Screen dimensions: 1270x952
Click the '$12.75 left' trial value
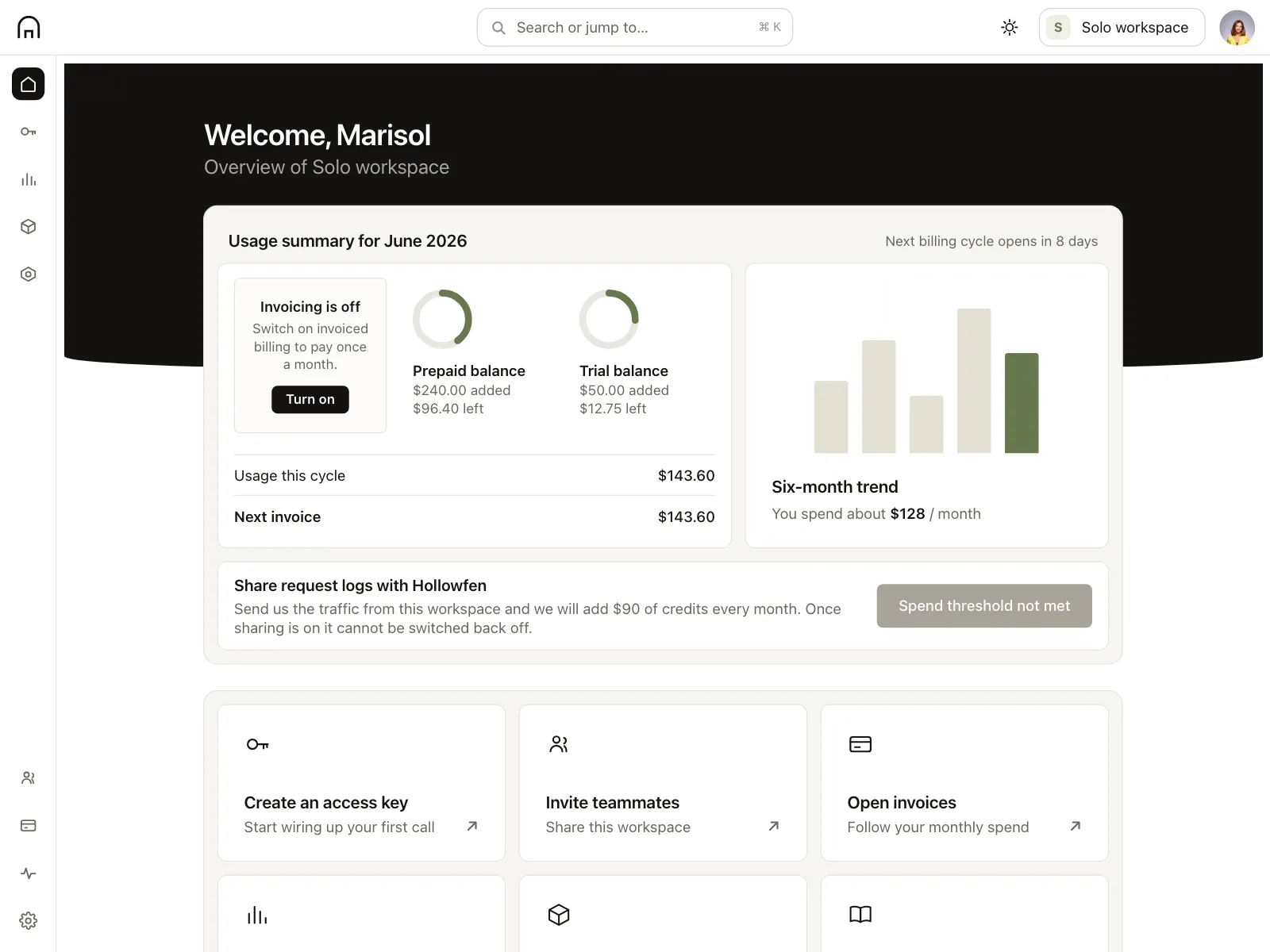click(x=613, y=409)
